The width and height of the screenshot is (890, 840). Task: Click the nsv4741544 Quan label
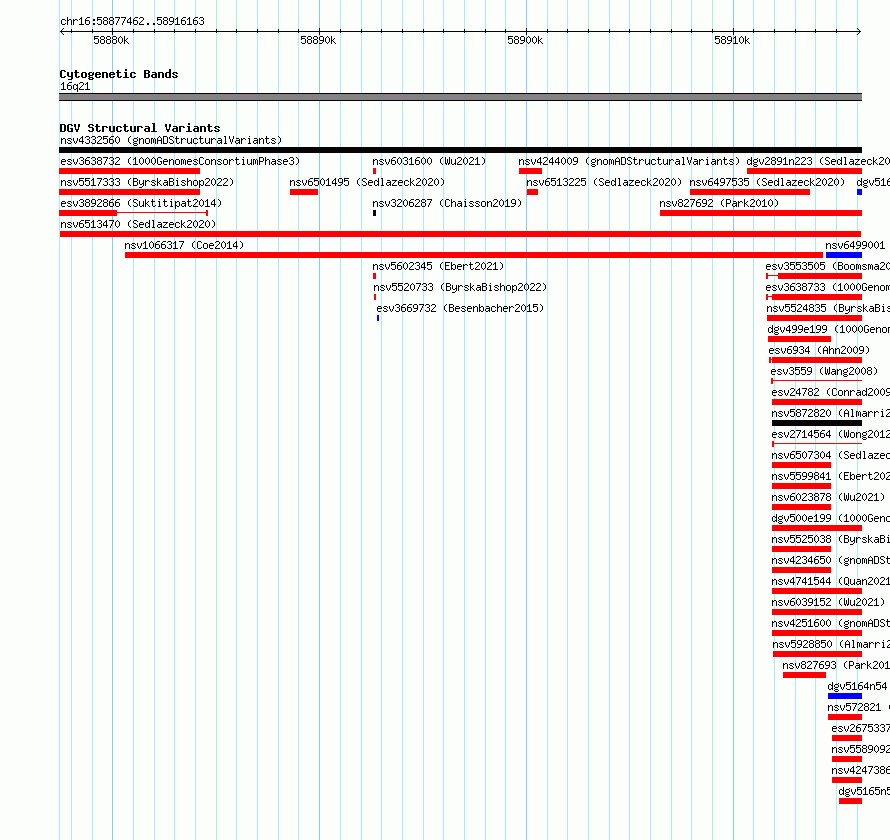pos(830,581)
